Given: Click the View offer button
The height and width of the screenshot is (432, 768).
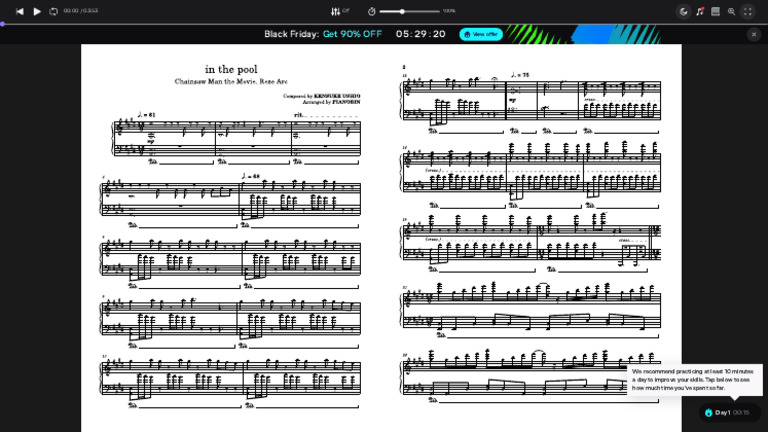Looking at the screenshot, I should point(481,34).
